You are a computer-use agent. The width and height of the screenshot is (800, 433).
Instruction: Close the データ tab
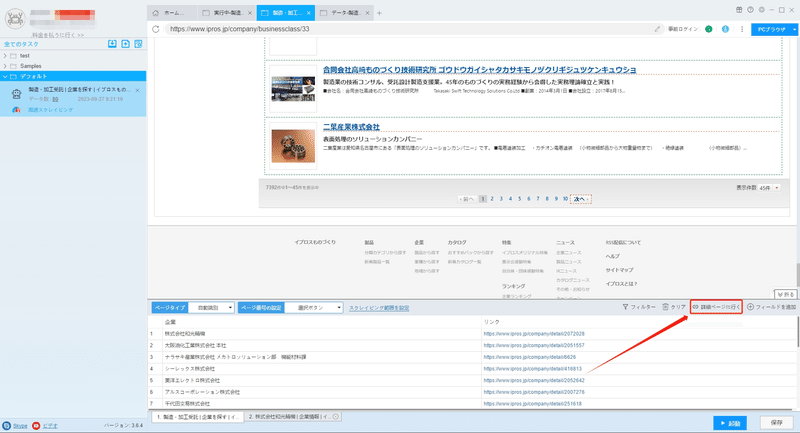pyautogui.click(x=367, y=13)
